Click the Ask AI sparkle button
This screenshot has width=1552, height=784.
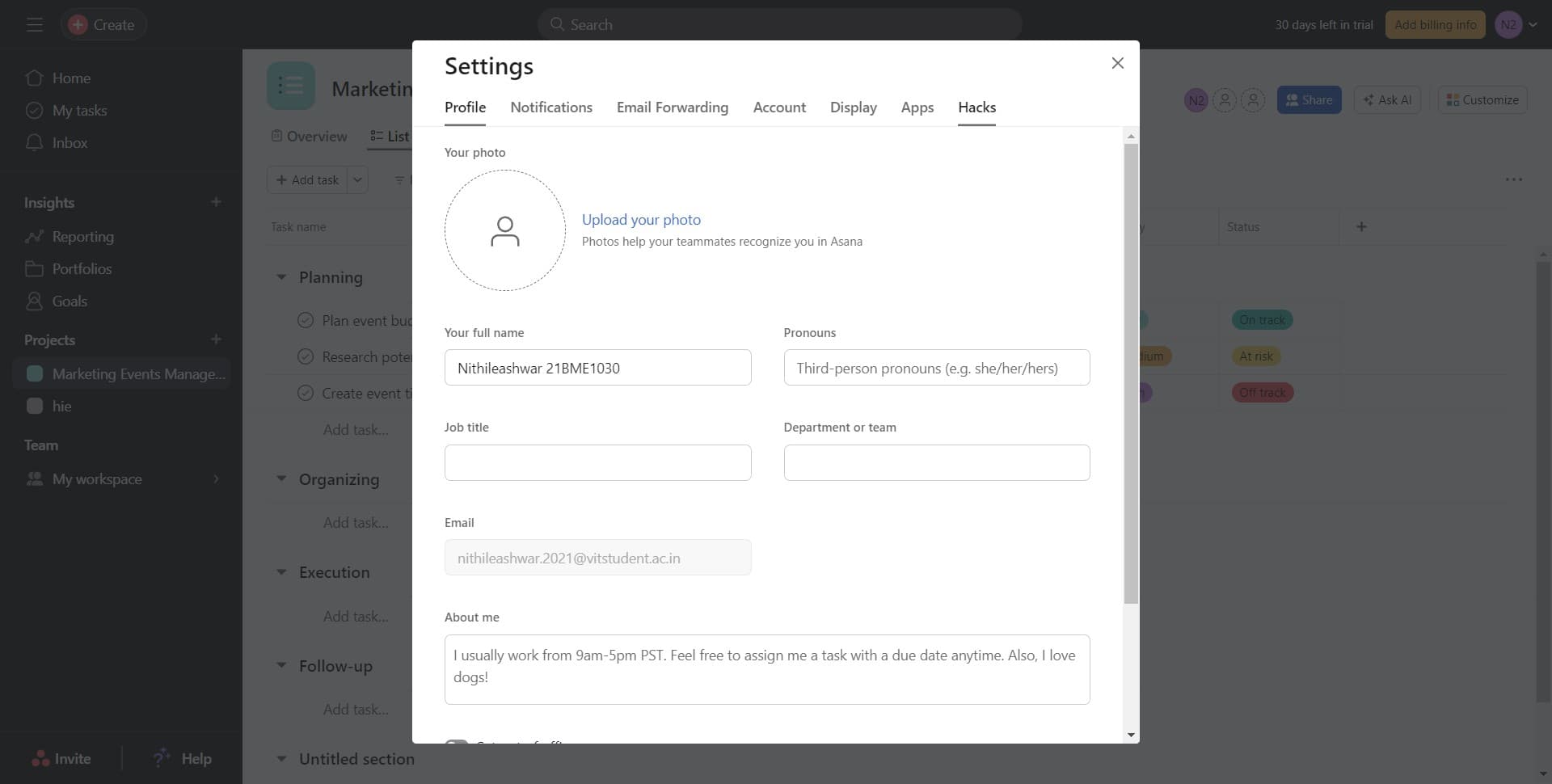coord(1385,99)
